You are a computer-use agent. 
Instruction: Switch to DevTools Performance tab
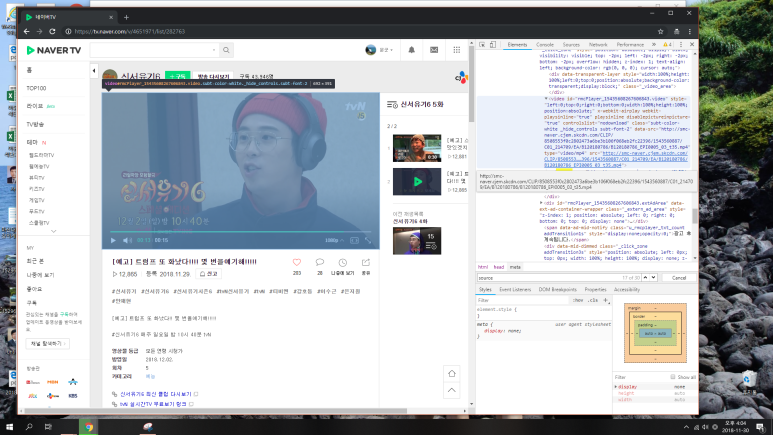pyautogui.click(x=630, y=44)
